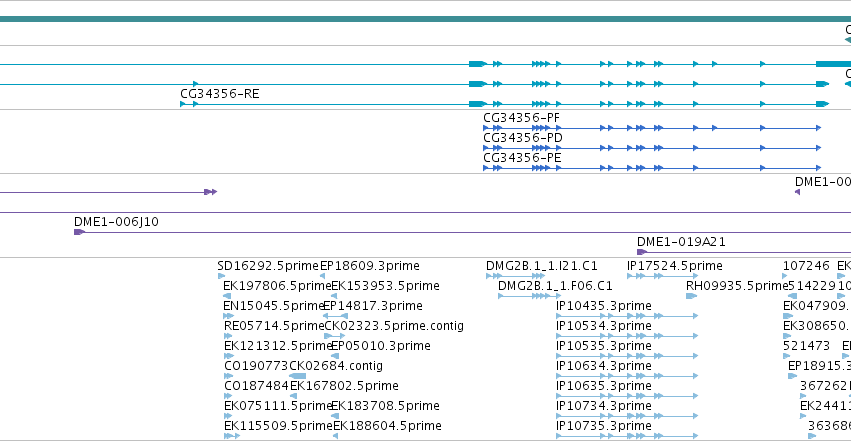
Task: Click the DME1-019A21 feature label
Action: tap(681, 242)
